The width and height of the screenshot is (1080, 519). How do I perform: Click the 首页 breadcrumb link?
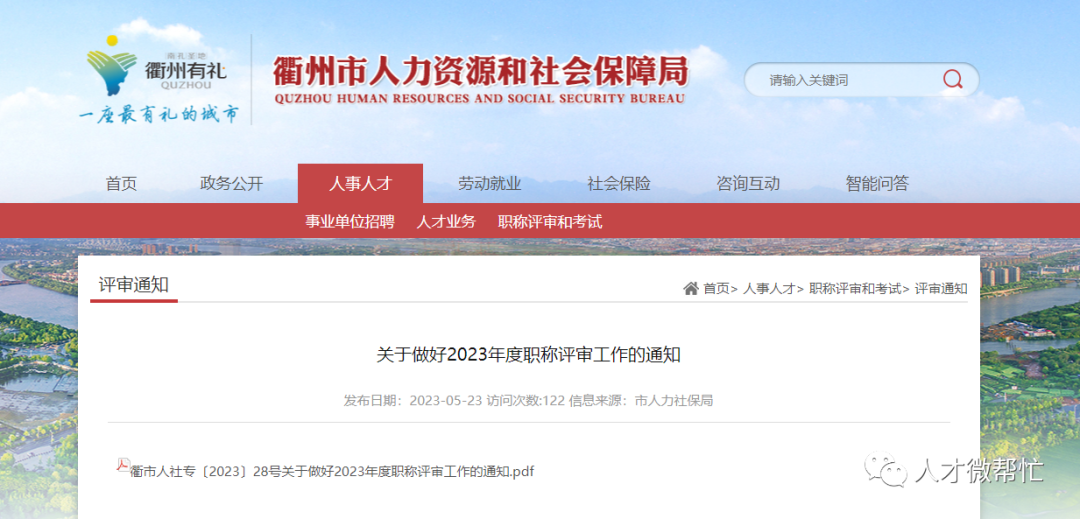click(x=717, y=289)
